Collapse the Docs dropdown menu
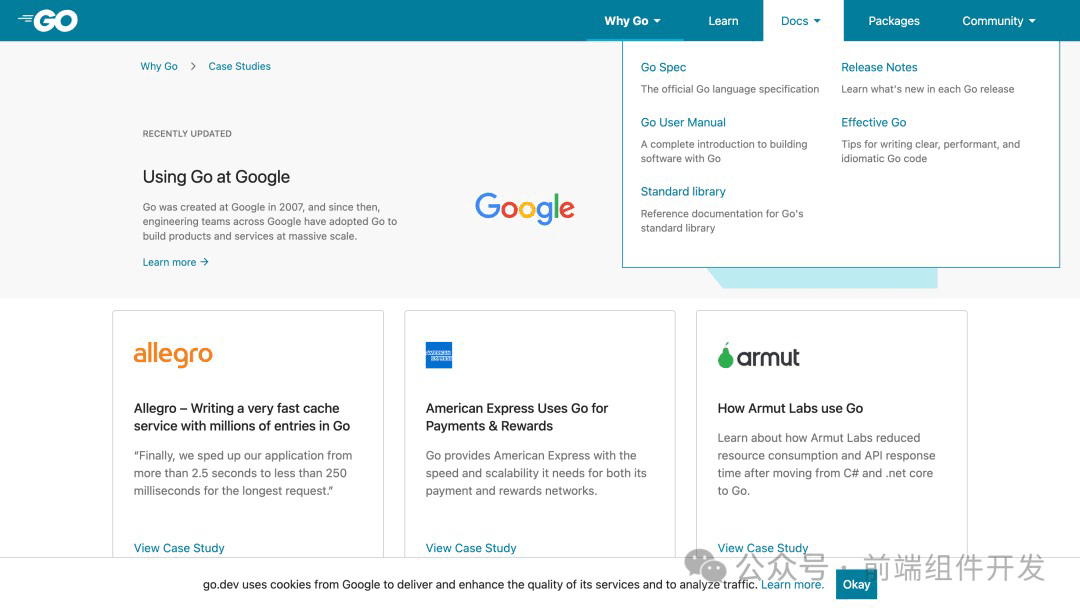 (800, 21)
